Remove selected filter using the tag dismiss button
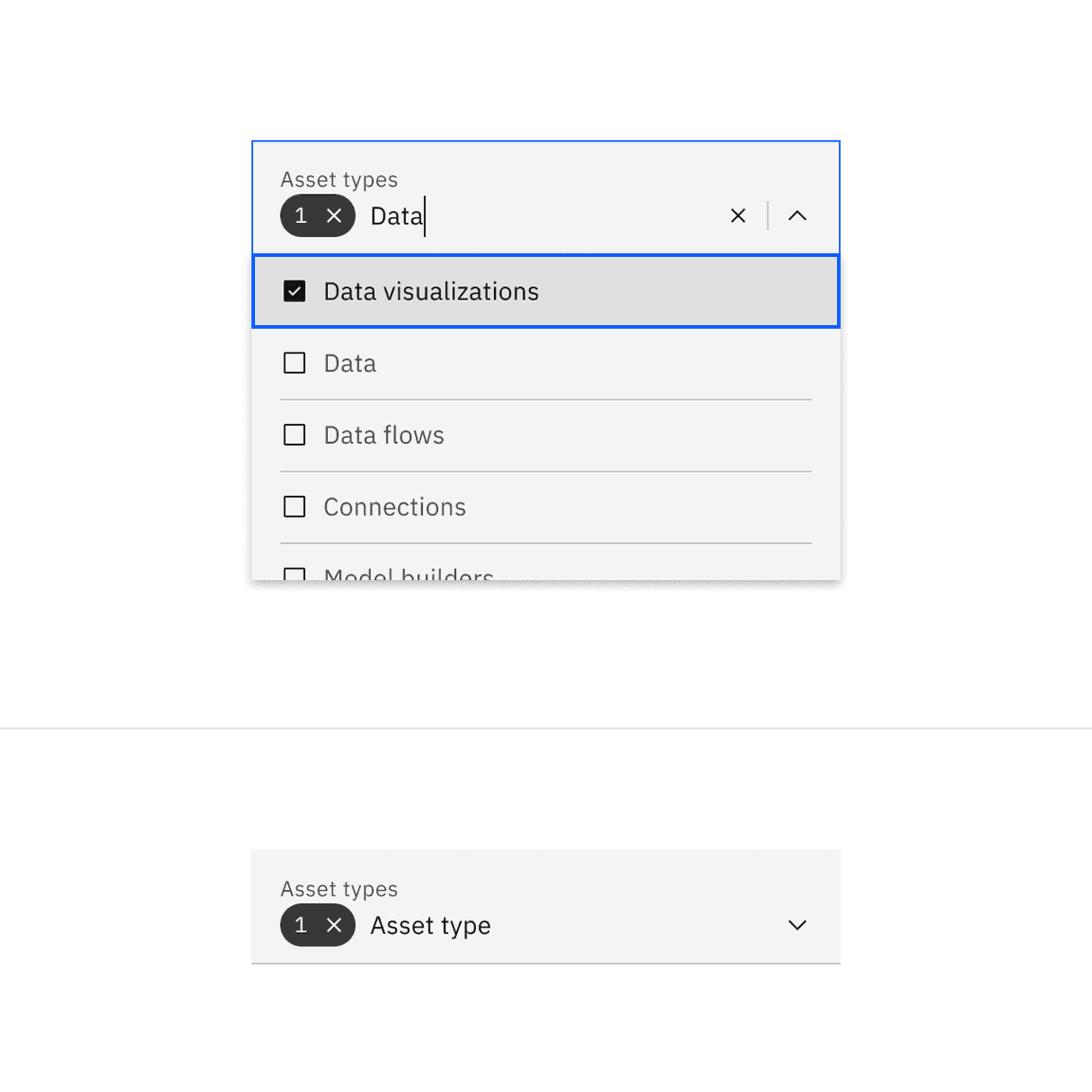The image size is (1092, 1092). 334,215
